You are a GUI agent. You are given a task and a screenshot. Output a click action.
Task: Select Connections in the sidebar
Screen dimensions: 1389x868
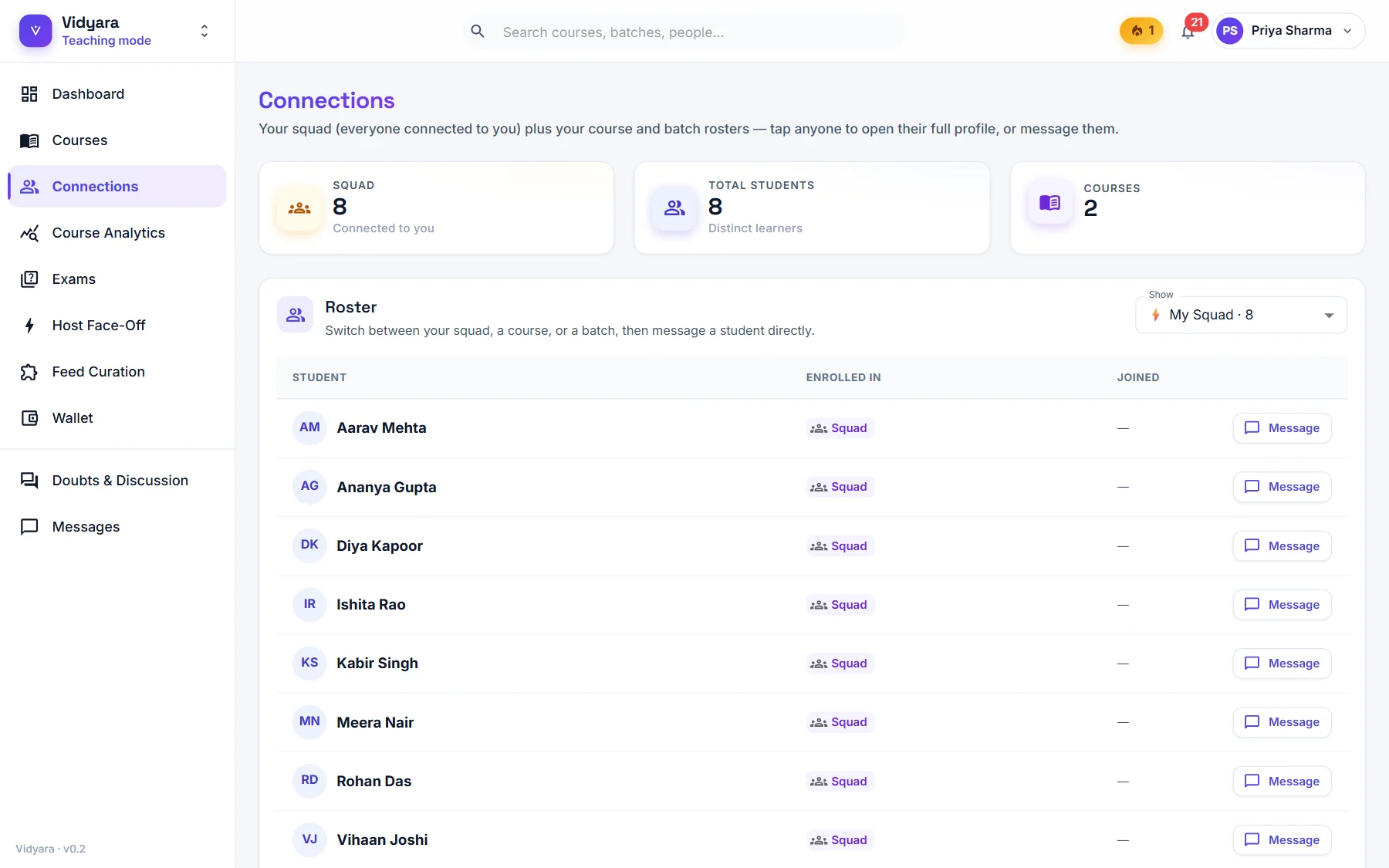coord(117,187)
